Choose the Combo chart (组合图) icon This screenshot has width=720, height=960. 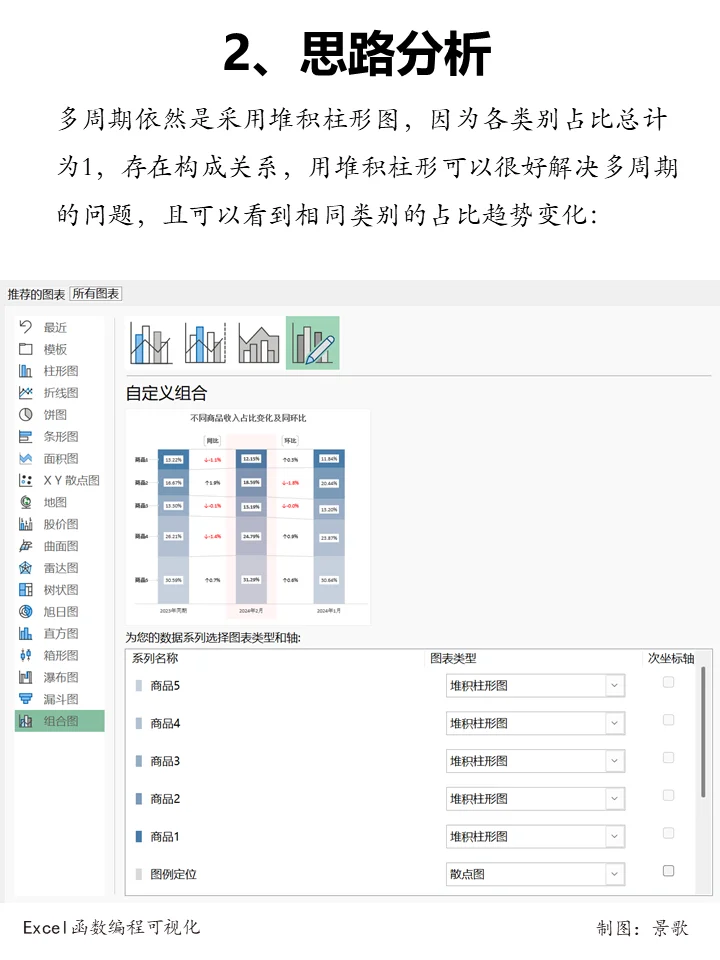(x=25, y=721)
